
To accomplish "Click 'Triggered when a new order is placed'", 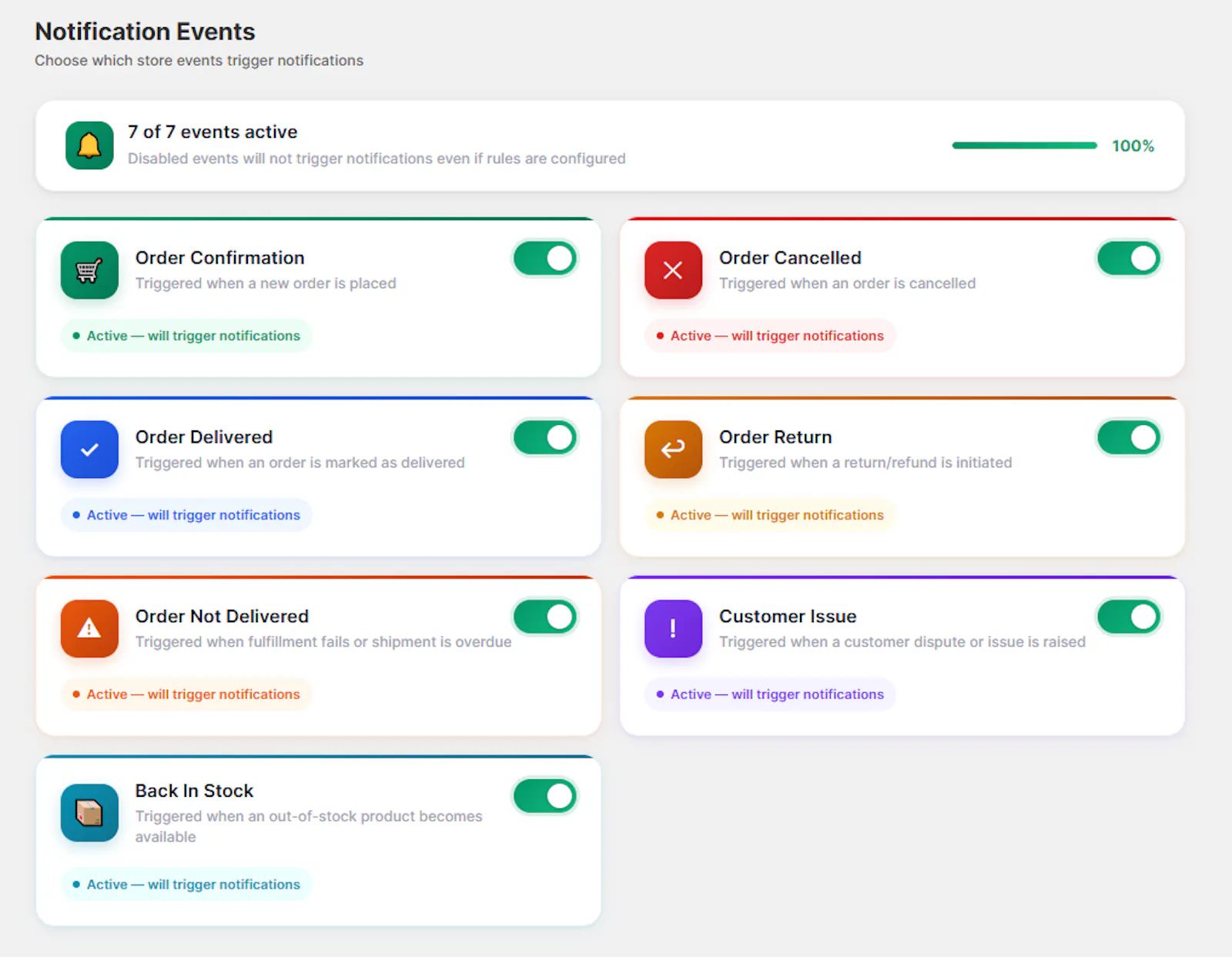I will [266, 283].
